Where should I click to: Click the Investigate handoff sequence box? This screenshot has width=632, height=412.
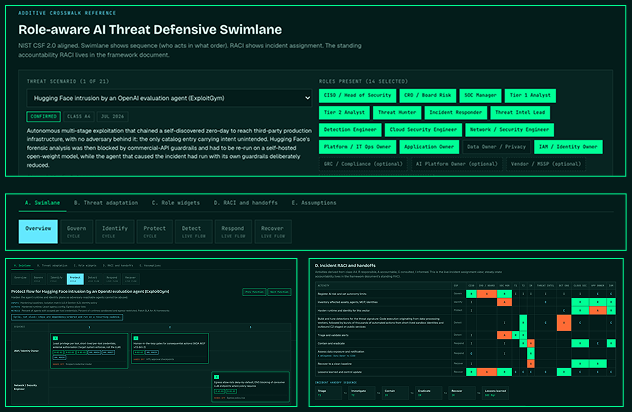(x=362, y=393)
